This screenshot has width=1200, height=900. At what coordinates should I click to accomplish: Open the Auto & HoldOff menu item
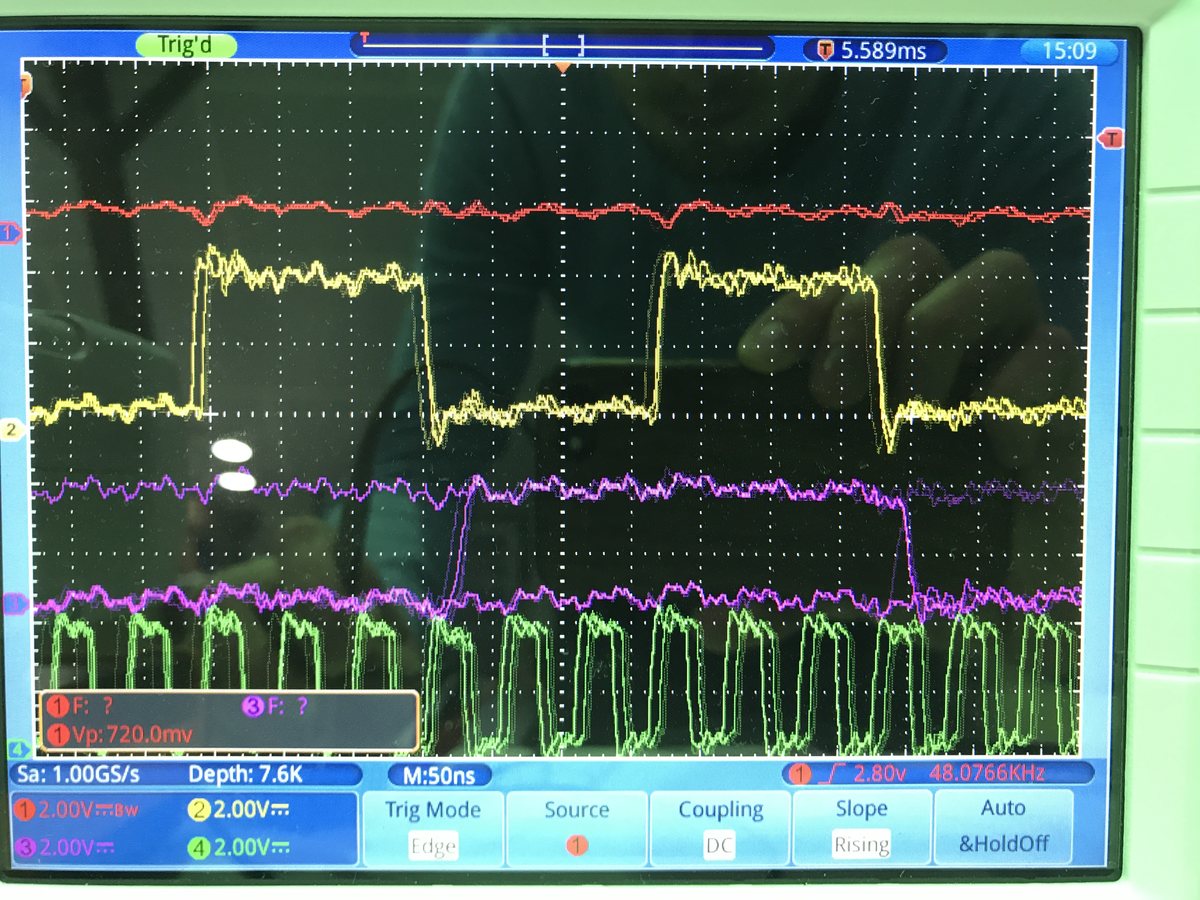click(1003, 826)
